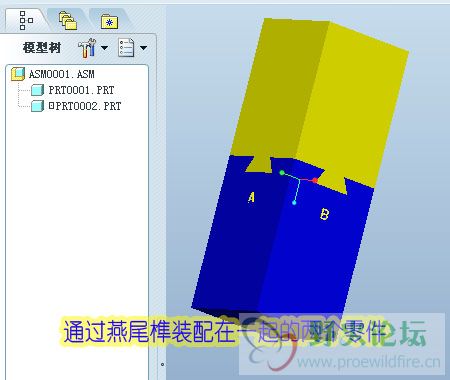Click the PRT0002 part icon
The image size is (450, 380).
click(x=37, y=106)
